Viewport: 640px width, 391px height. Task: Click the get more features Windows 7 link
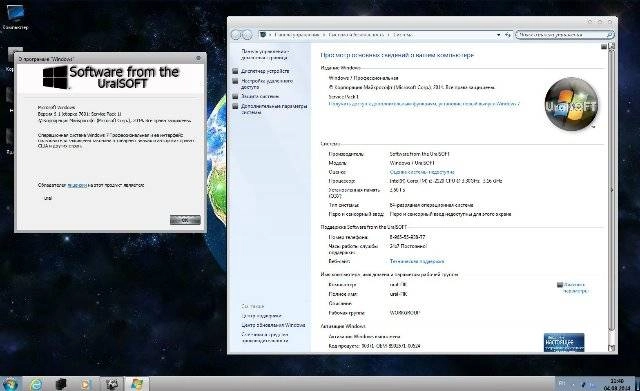(x=424, y=104)
